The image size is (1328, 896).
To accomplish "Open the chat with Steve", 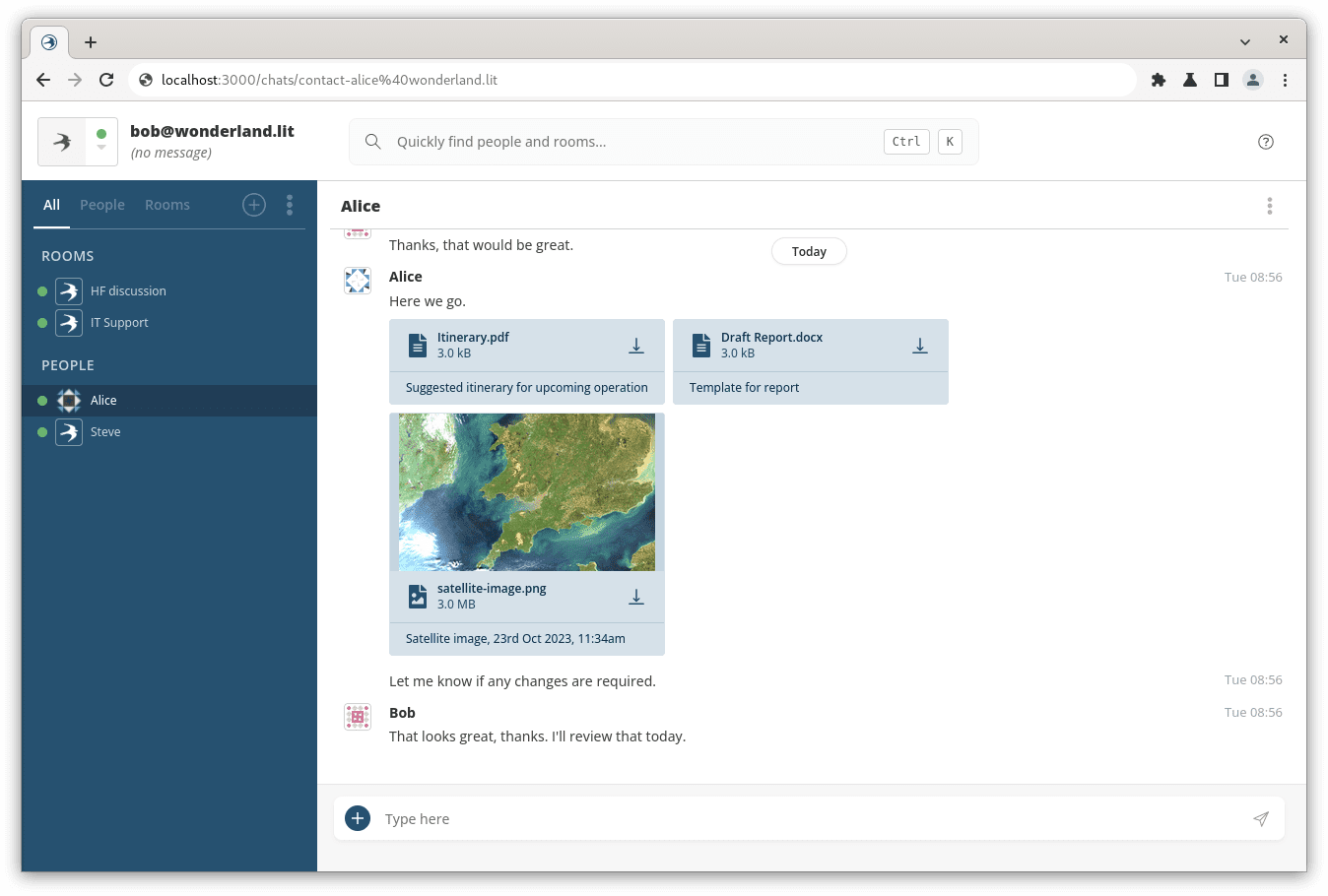I will click(105, 431).
